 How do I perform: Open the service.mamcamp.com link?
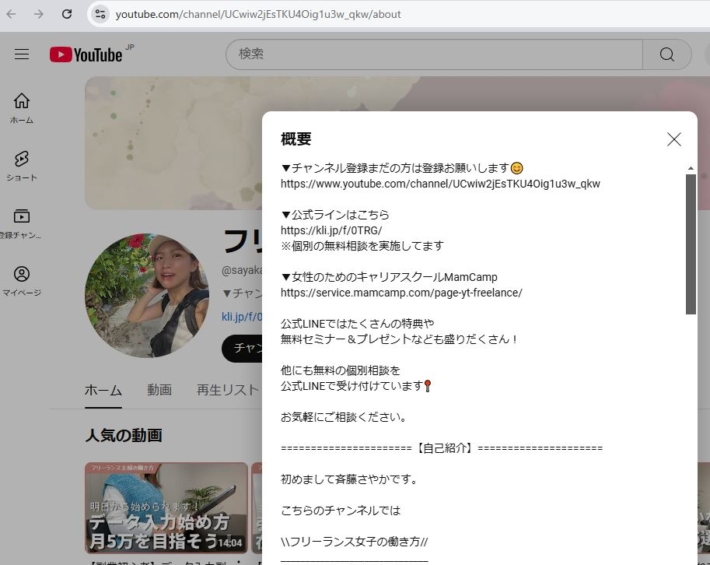(x=401, y=293)
